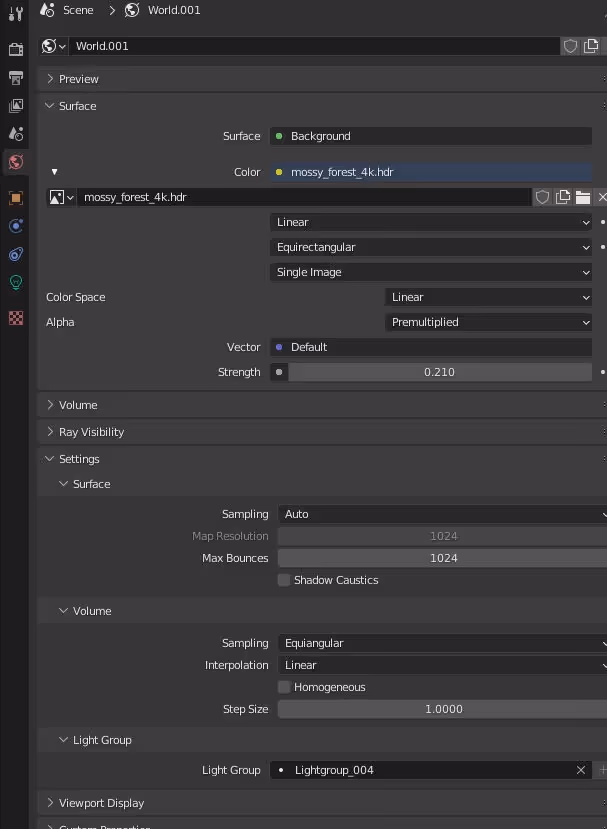Unlink the mossy_forest_4k.hdr image

[601, 197]
